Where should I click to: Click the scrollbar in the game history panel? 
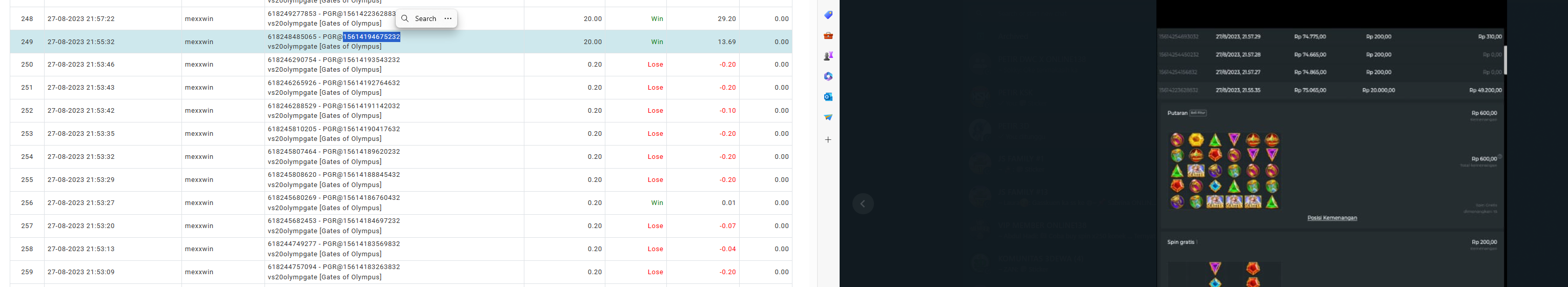point(1505,60)
